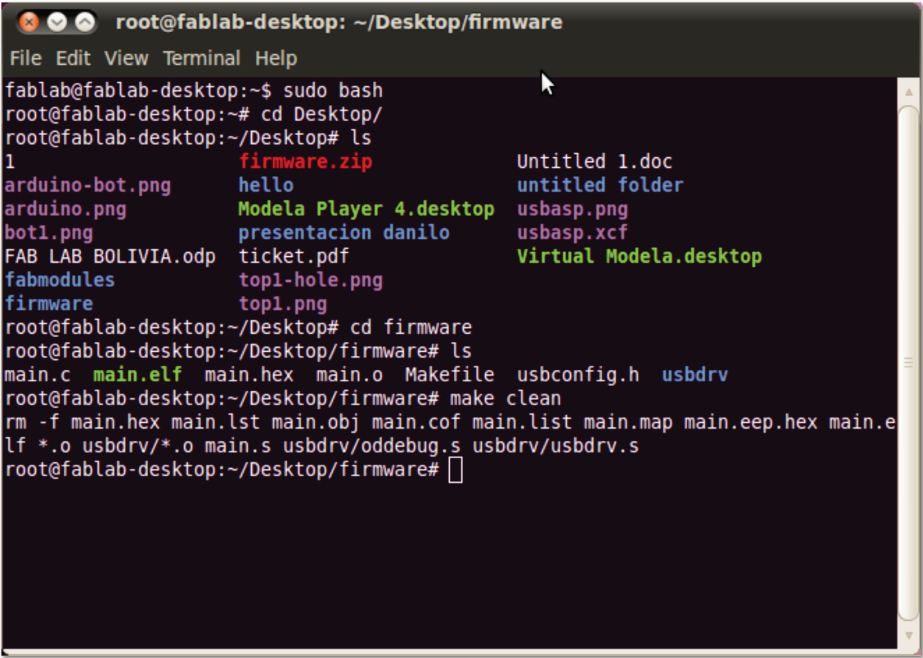Close the terminal window with red button
The height and width of the screenshot is (658, 923).
(x=28, y=22)
